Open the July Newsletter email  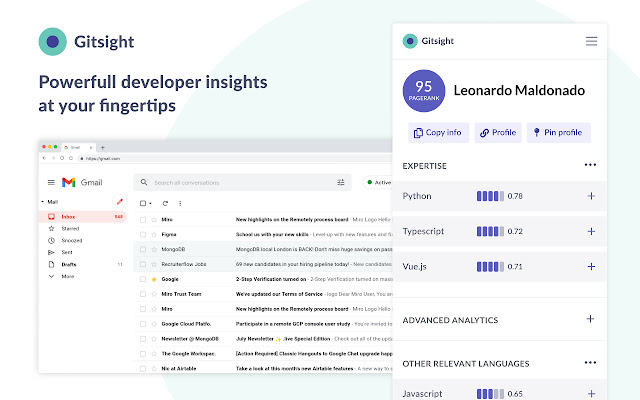point(263,339)
